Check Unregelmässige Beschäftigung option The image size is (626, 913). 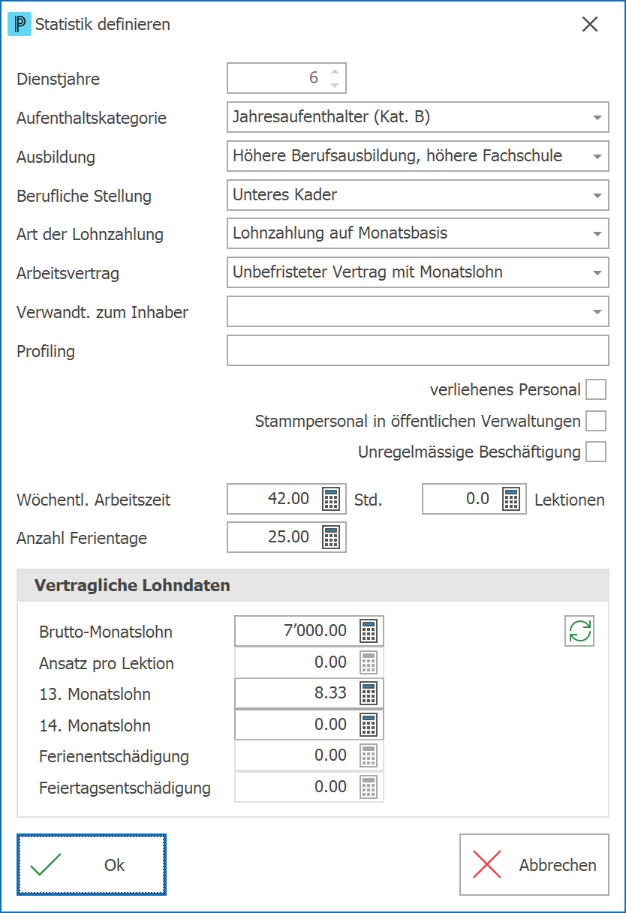tap(596, 452)
